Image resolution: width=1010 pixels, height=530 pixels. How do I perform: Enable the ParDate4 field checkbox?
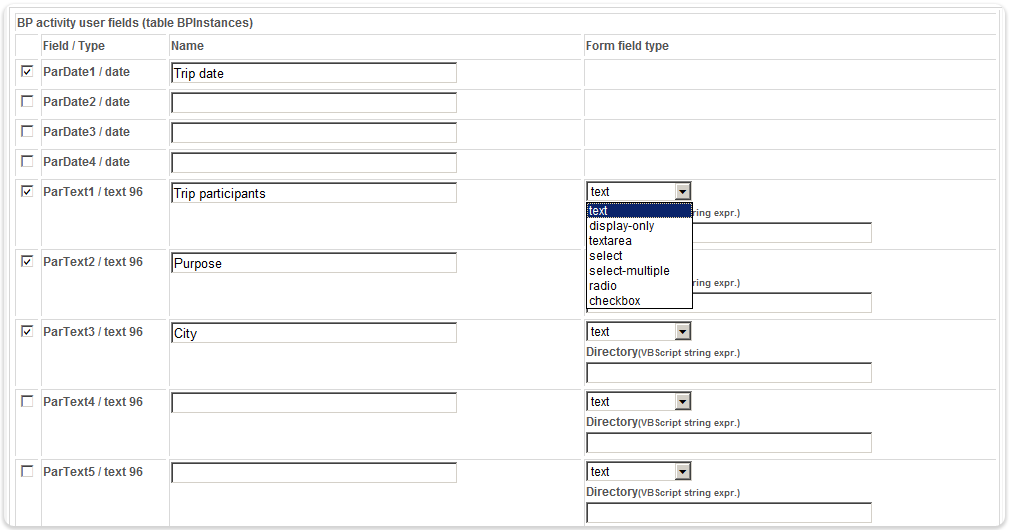pyautogui.click(x=27, y=161)
